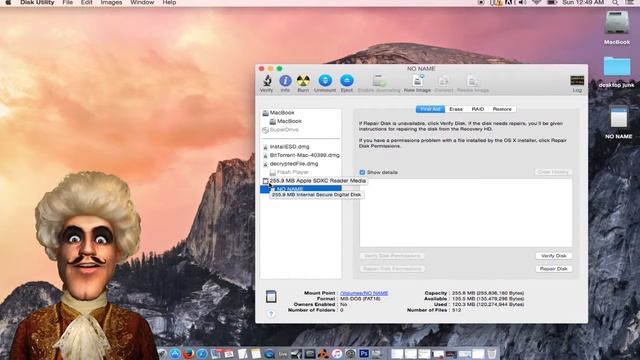Open the Restore tab
This screenshot has height=360, width=640.
click(x=502, y=109)
